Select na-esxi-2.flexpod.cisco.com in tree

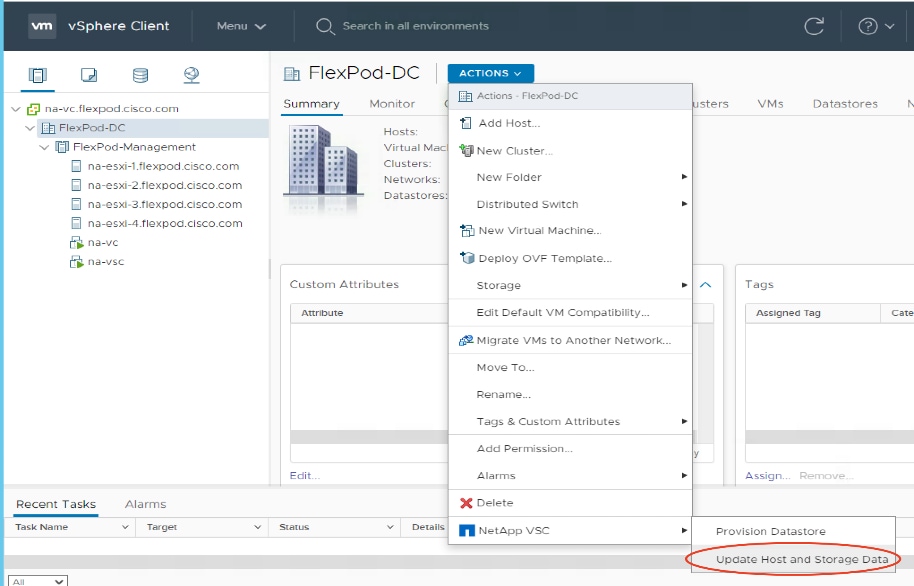point(164,185)
